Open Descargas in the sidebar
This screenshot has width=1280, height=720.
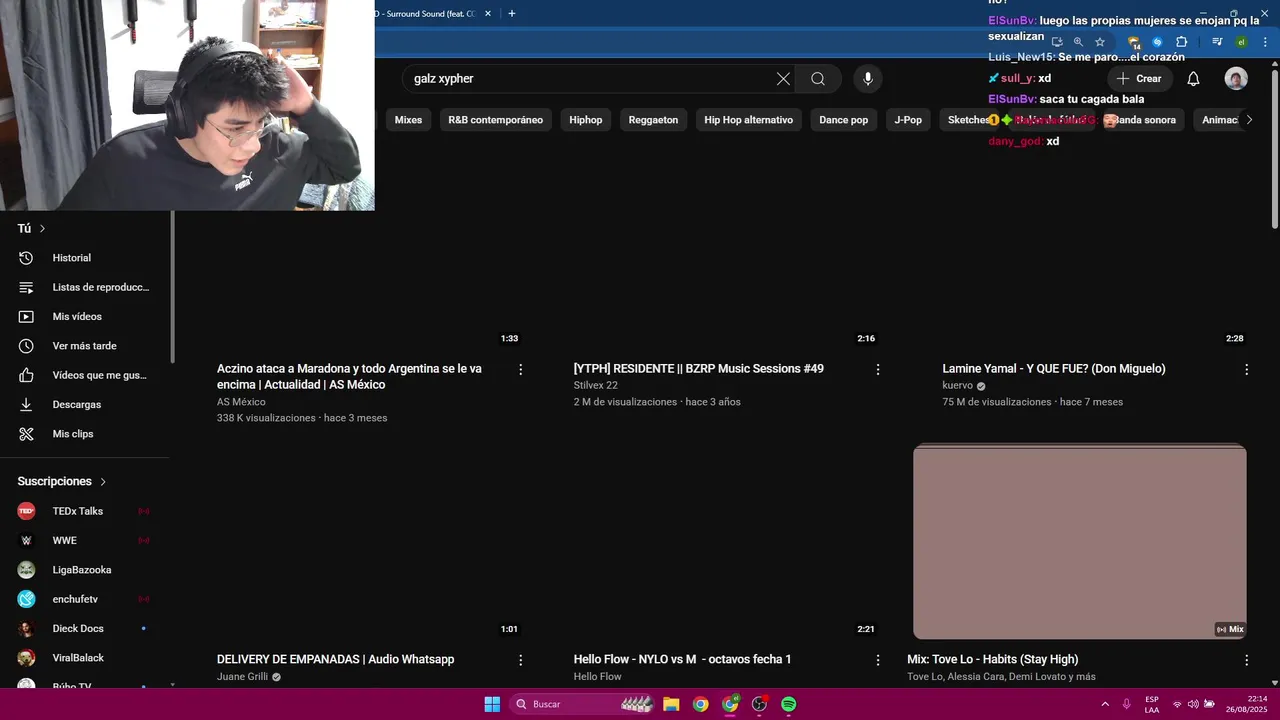coord(87,405)
